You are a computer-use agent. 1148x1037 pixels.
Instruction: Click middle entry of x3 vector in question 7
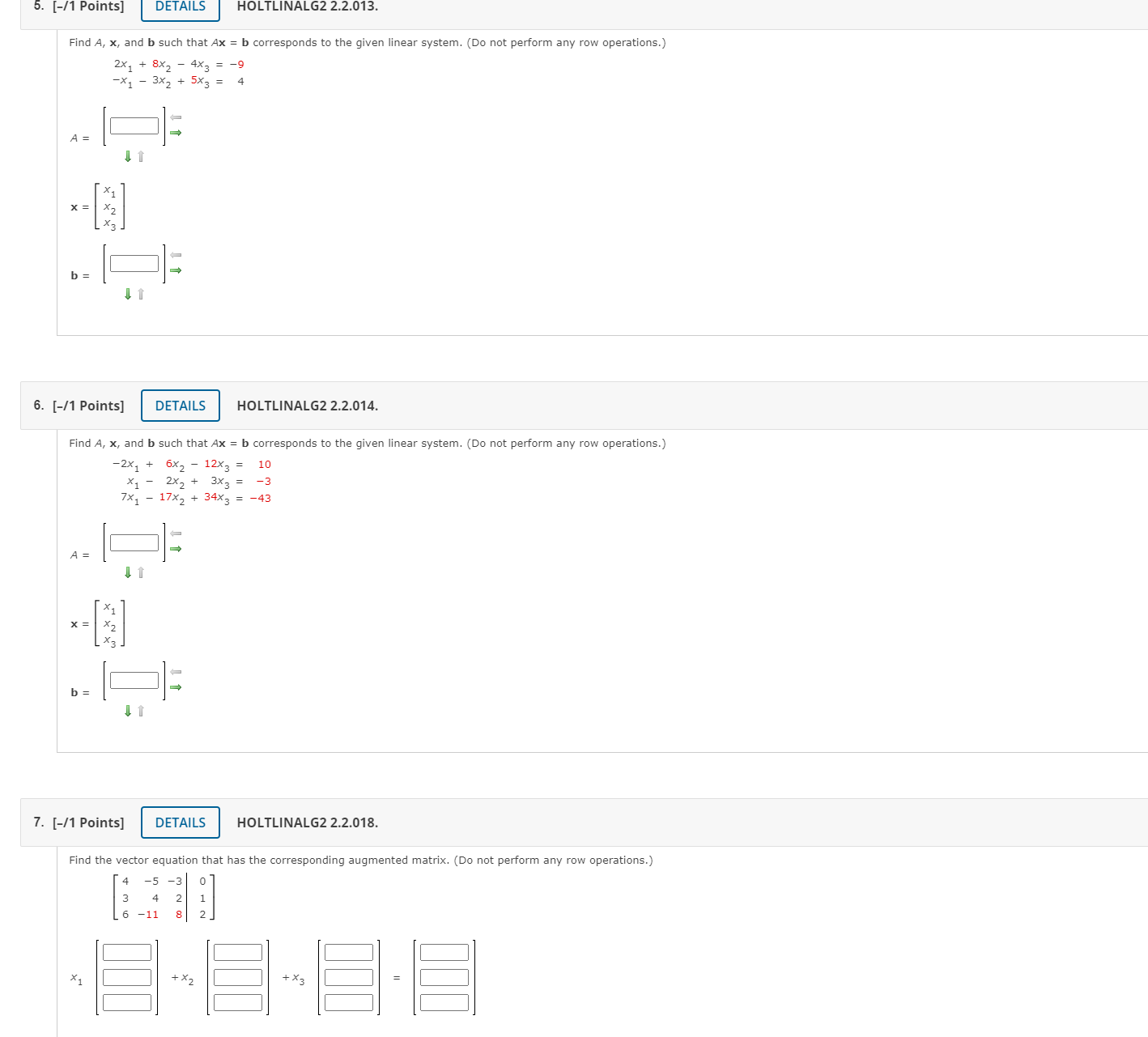349,977
